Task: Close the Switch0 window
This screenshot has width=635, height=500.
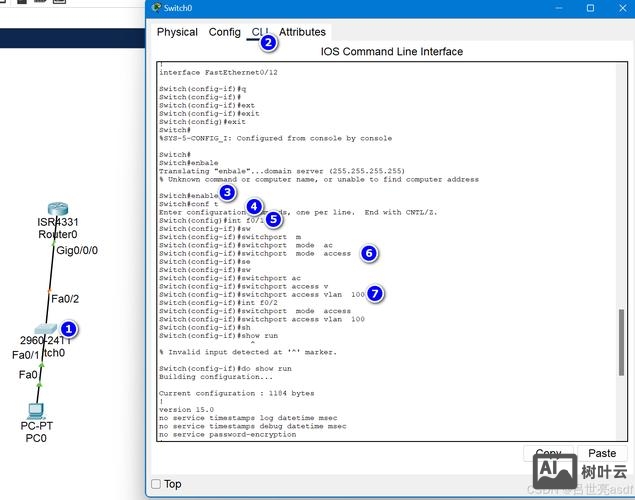Action: 619,8
